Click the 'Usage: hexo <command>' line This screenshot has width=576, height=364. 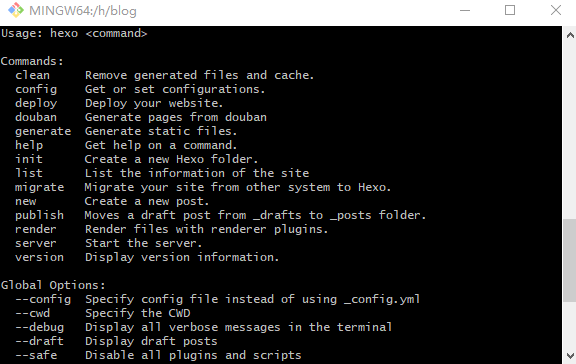pos(74,33)
